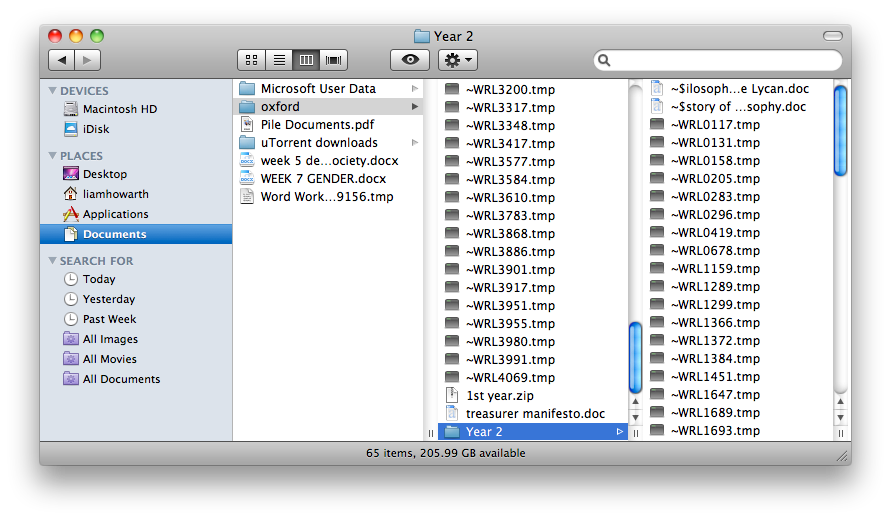Select week 5 de...ociety.docx file
Viewport: 891px width, 520px height.
coord(328,161)
